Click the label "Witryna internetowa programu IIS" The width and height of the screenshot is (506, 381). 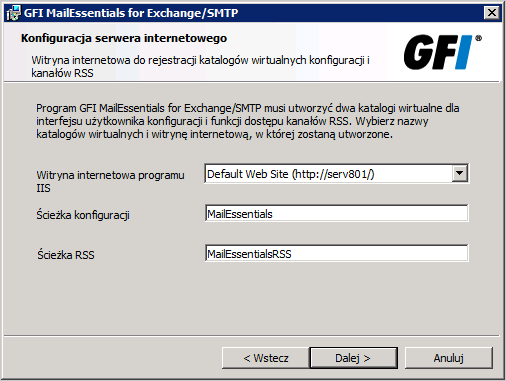point(110,181)
